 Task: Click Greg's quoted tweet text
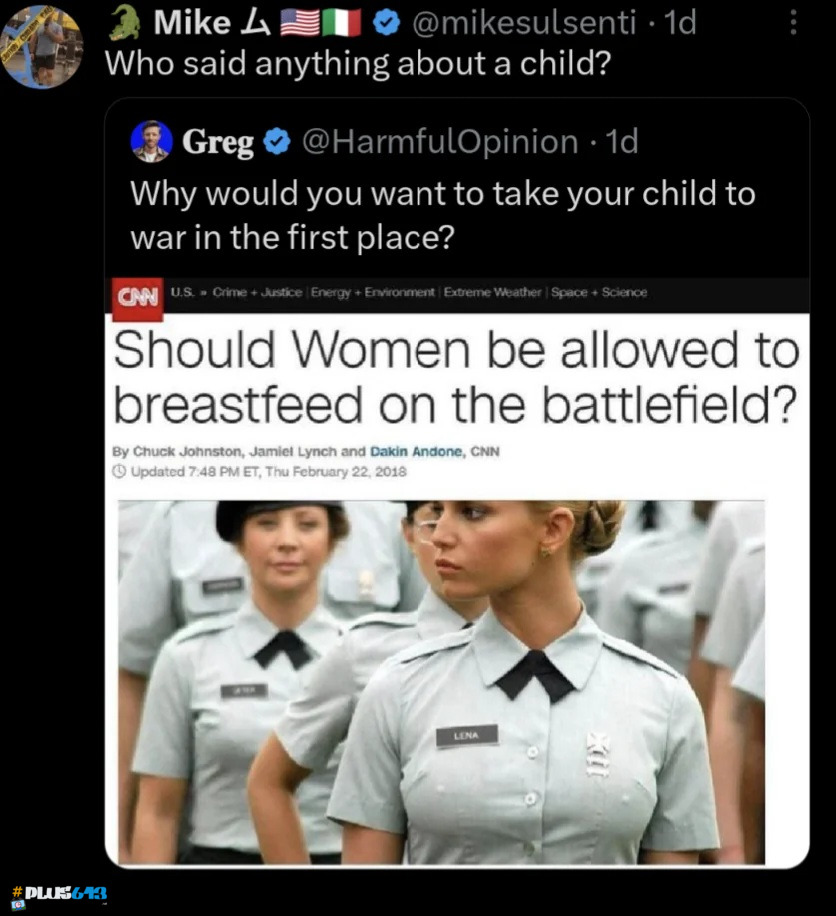[443, 215]
